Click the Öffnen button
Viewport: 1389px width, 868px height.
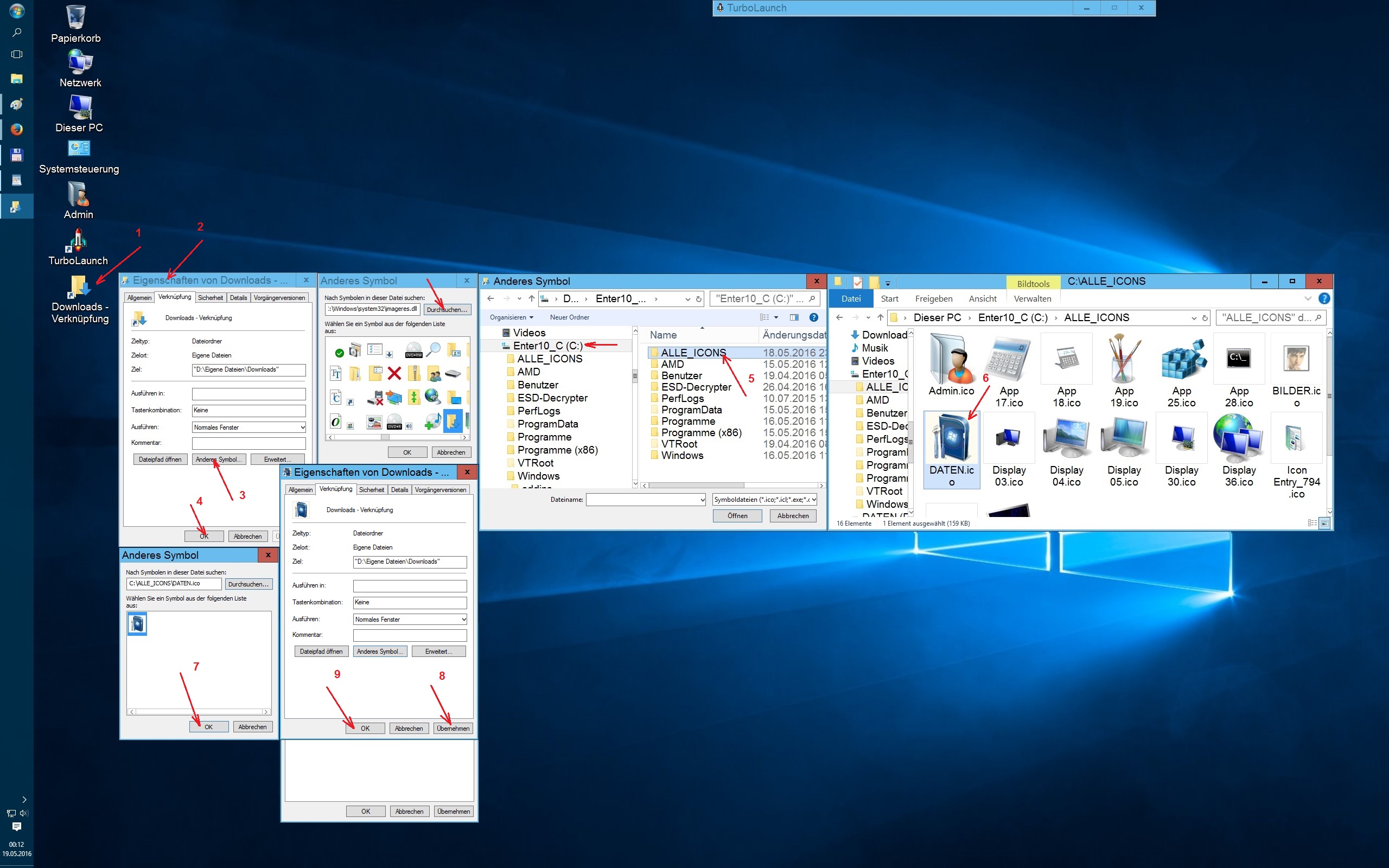tap(737, 515)
